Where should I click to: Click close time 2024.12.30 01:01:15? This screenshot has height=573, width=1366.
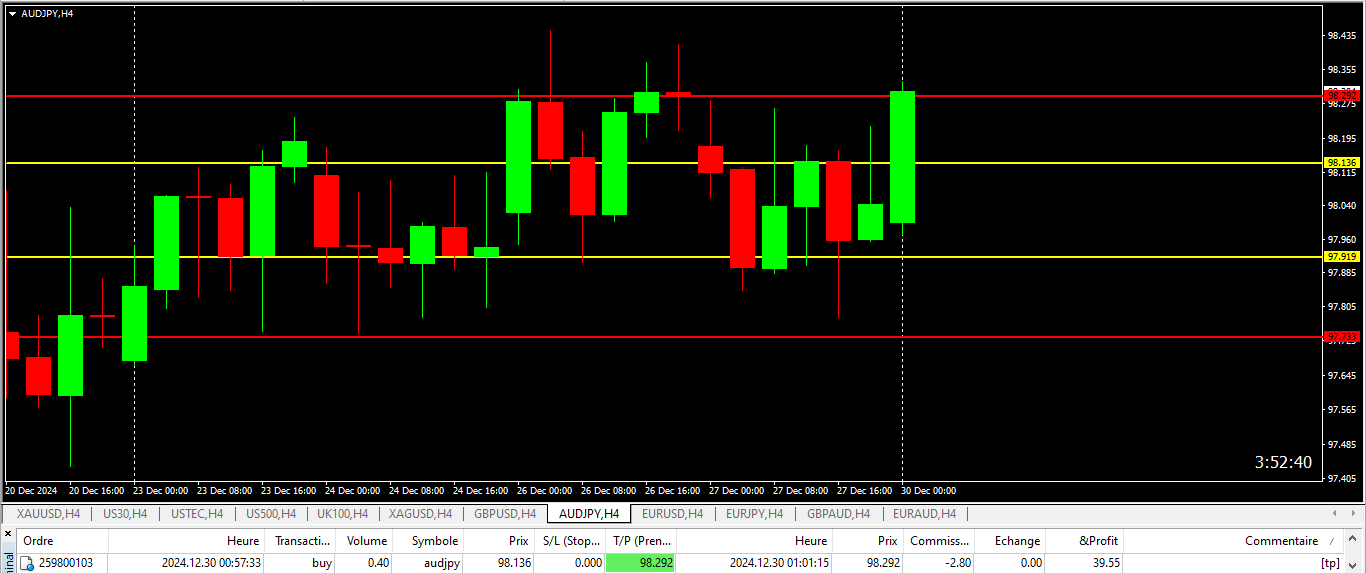tap(779, 564)
